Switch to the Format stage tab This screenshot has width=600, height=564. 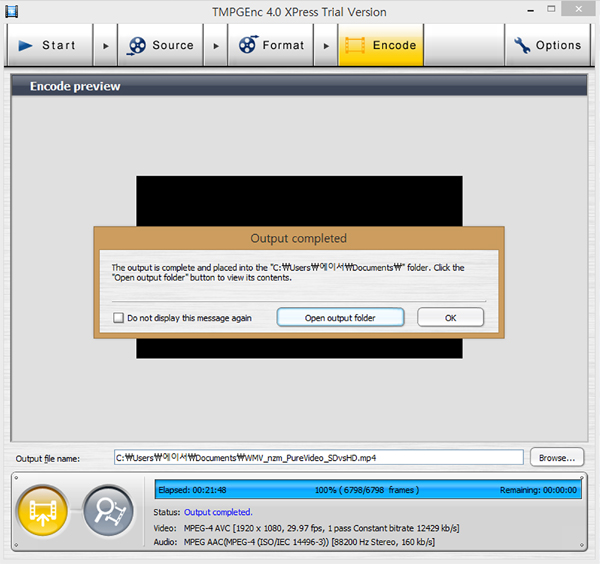271,45
